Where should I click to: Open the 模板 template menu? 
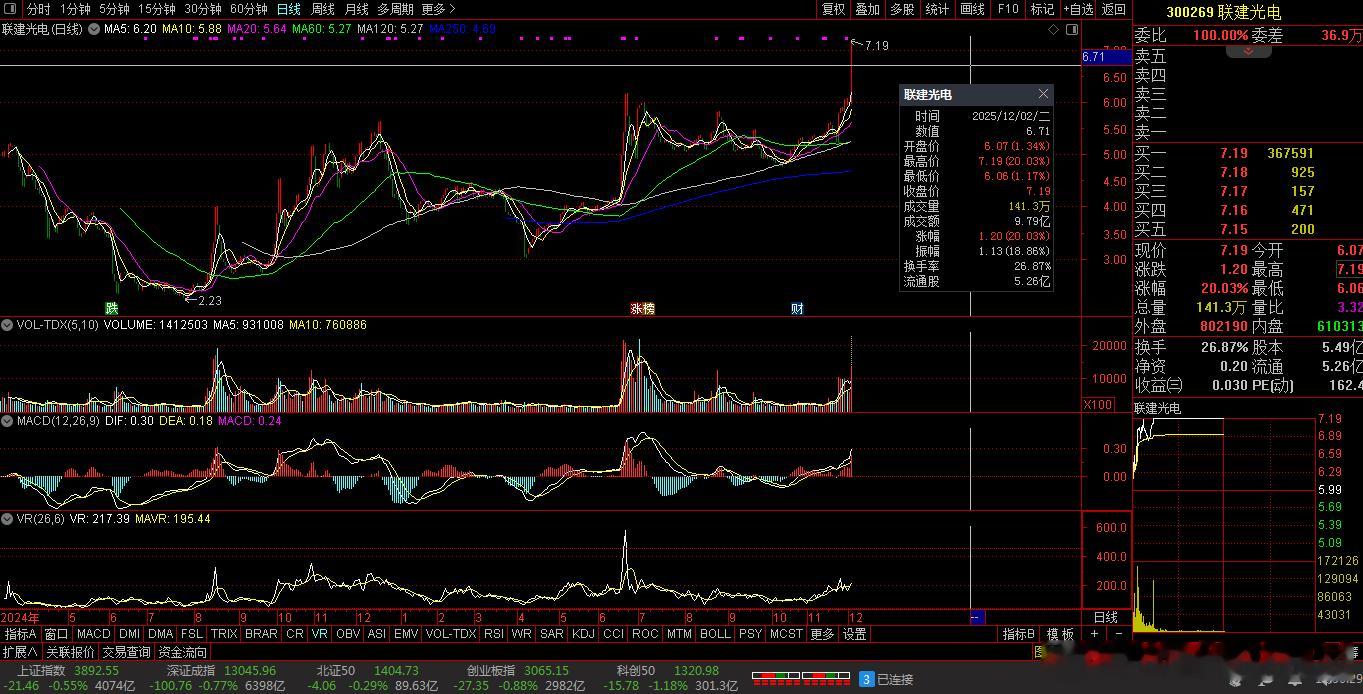1060,634
